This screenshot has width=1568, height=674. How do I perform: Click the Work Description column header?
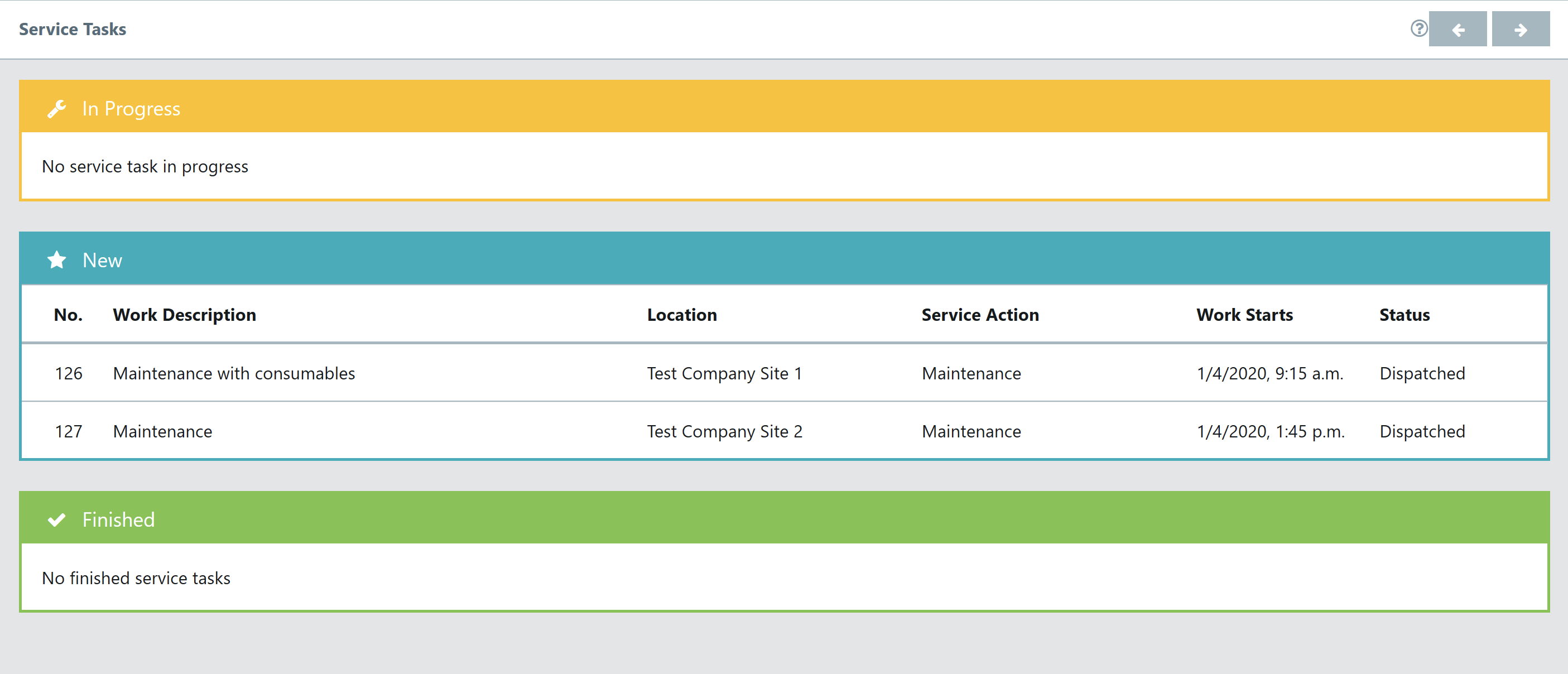[184, 315]
